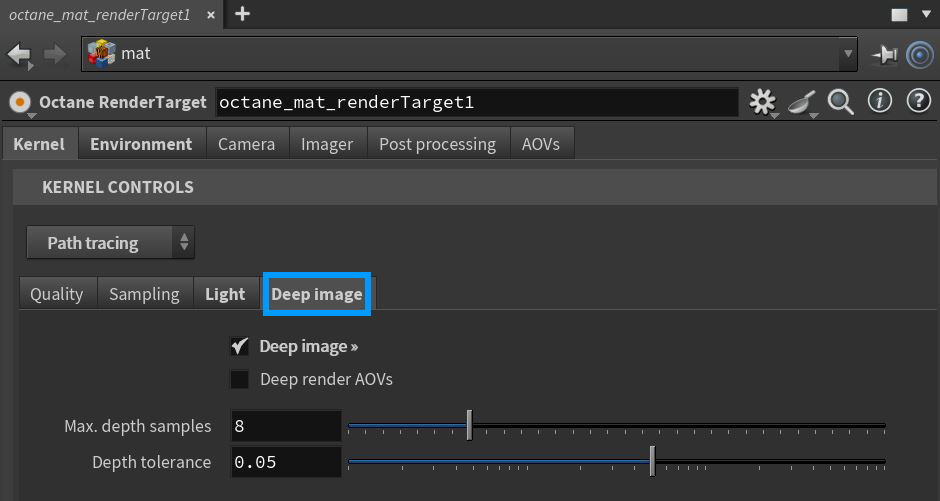This screenshot has width=940, height=501.
Task: Click the mat network icon
Action: tap(101, 54)
